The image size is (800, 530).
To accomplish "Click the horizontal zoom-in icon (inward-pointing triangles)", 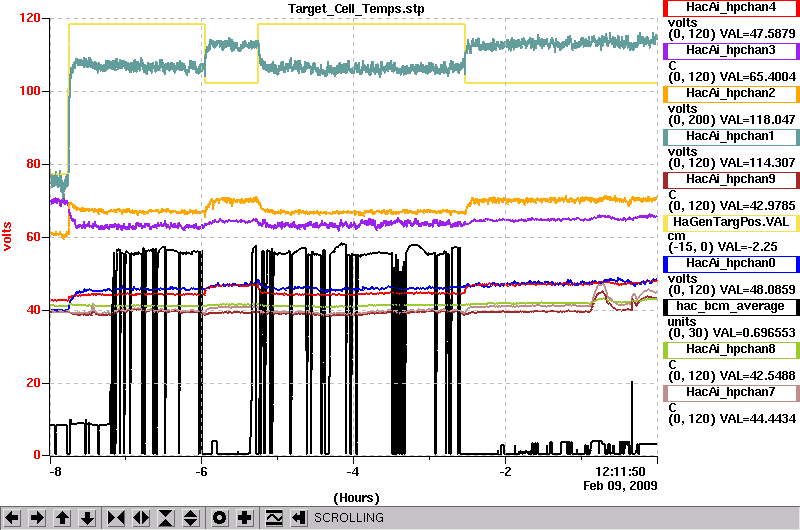I will (x=116, y=518).
